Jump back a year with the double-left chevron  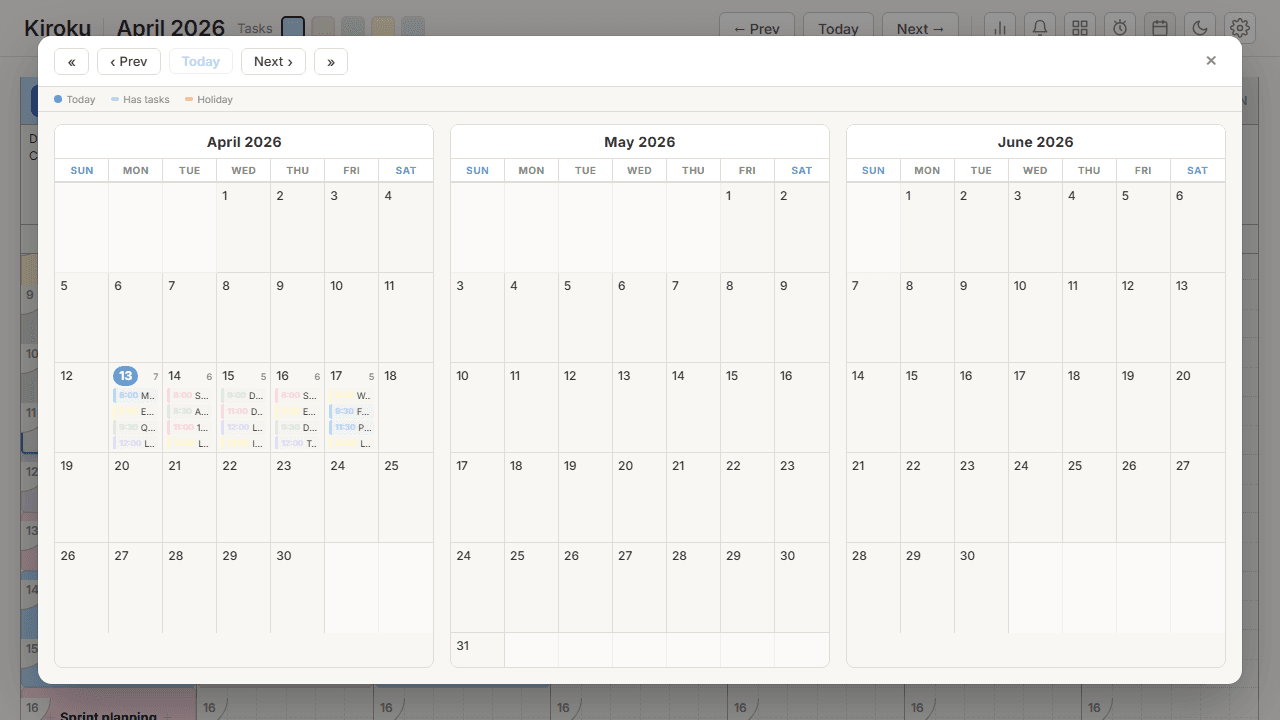(x=71, y=61)
